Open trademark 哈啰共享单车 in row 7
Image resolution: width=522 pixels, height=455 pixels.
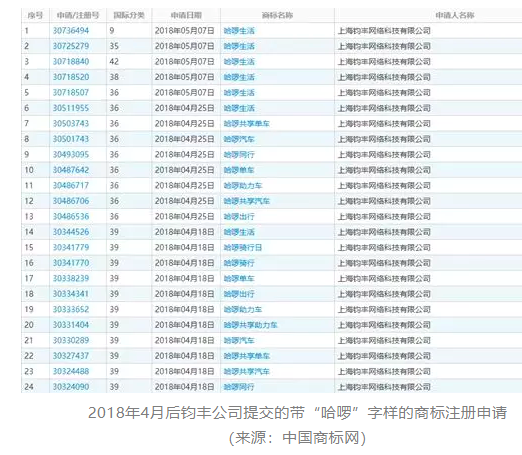coord(246,124)
